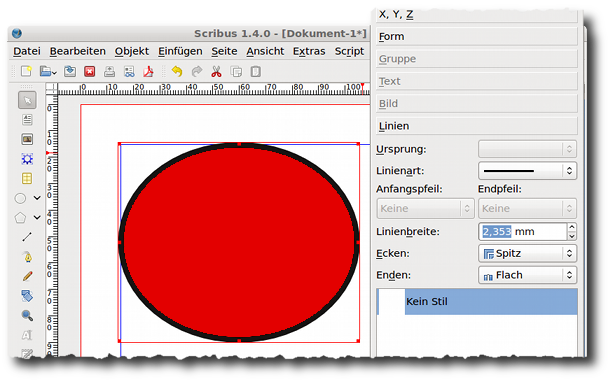
Task: Create a new document with the toolbar icon
Action: 26,71
